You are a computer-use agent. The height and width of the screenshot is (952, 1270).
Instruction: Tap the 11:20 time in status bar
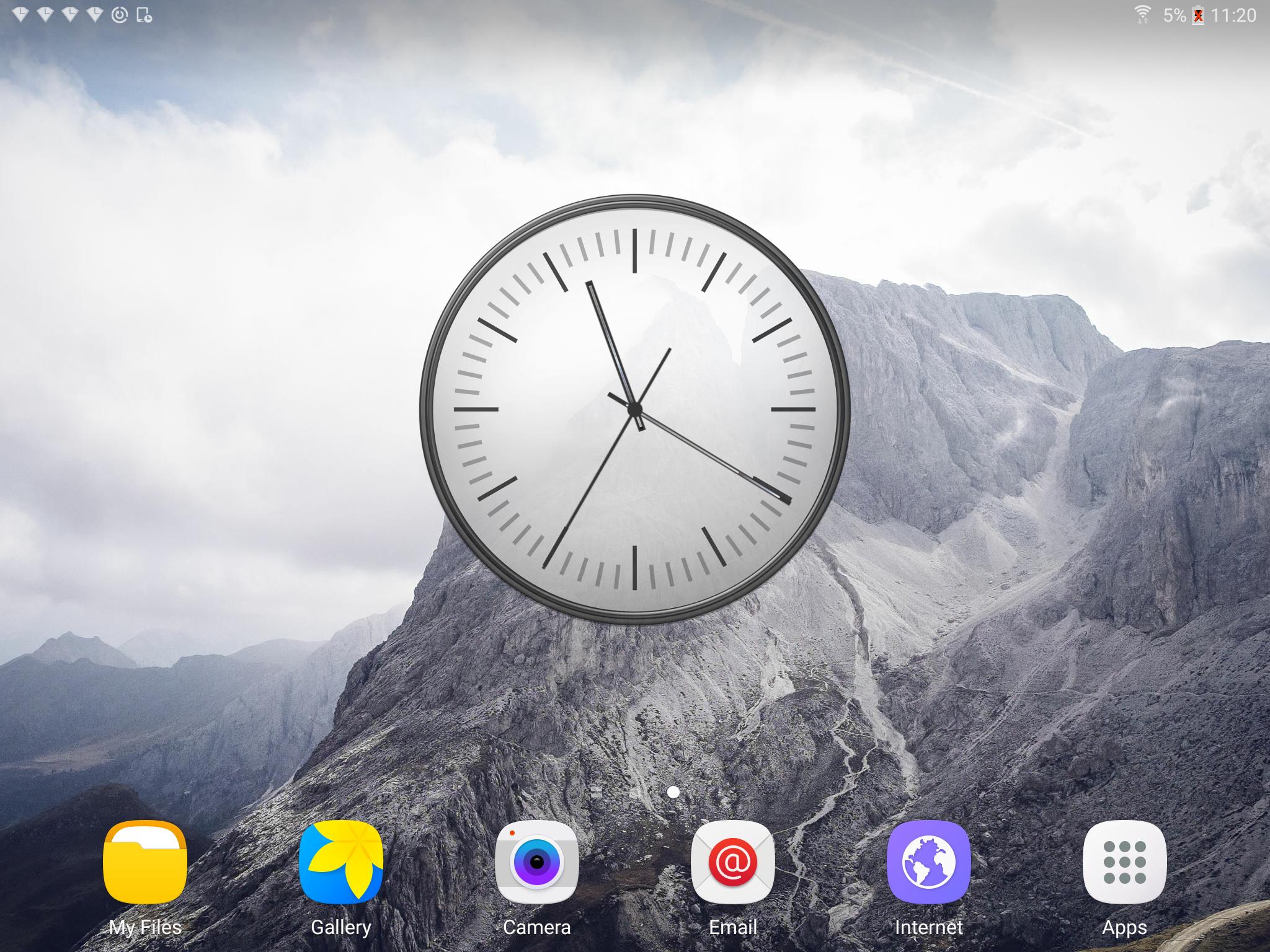[x=1233, y=15]
